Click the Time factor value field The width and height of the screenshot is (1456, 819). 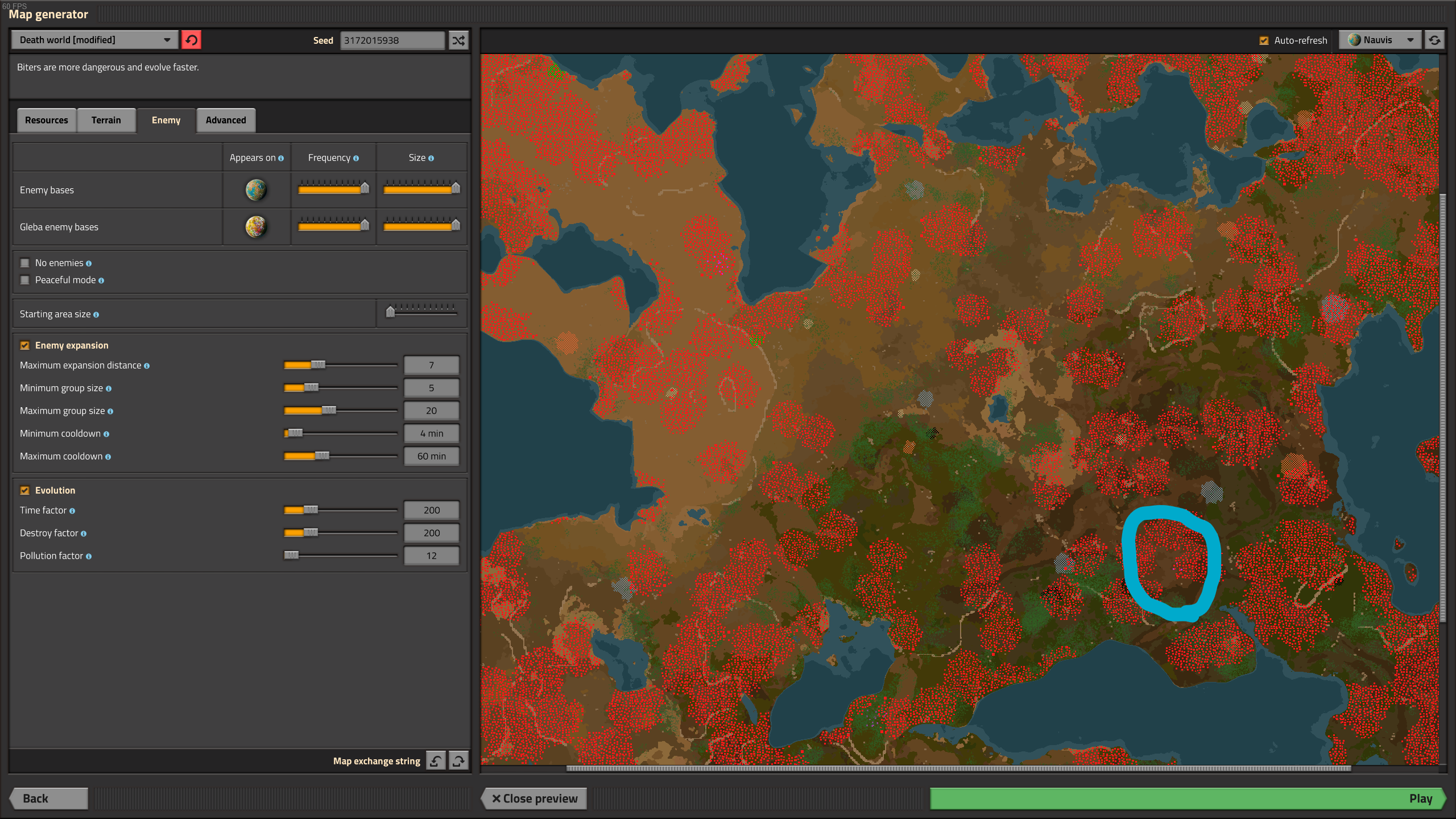pyautogui.click(x=432, y=510)
